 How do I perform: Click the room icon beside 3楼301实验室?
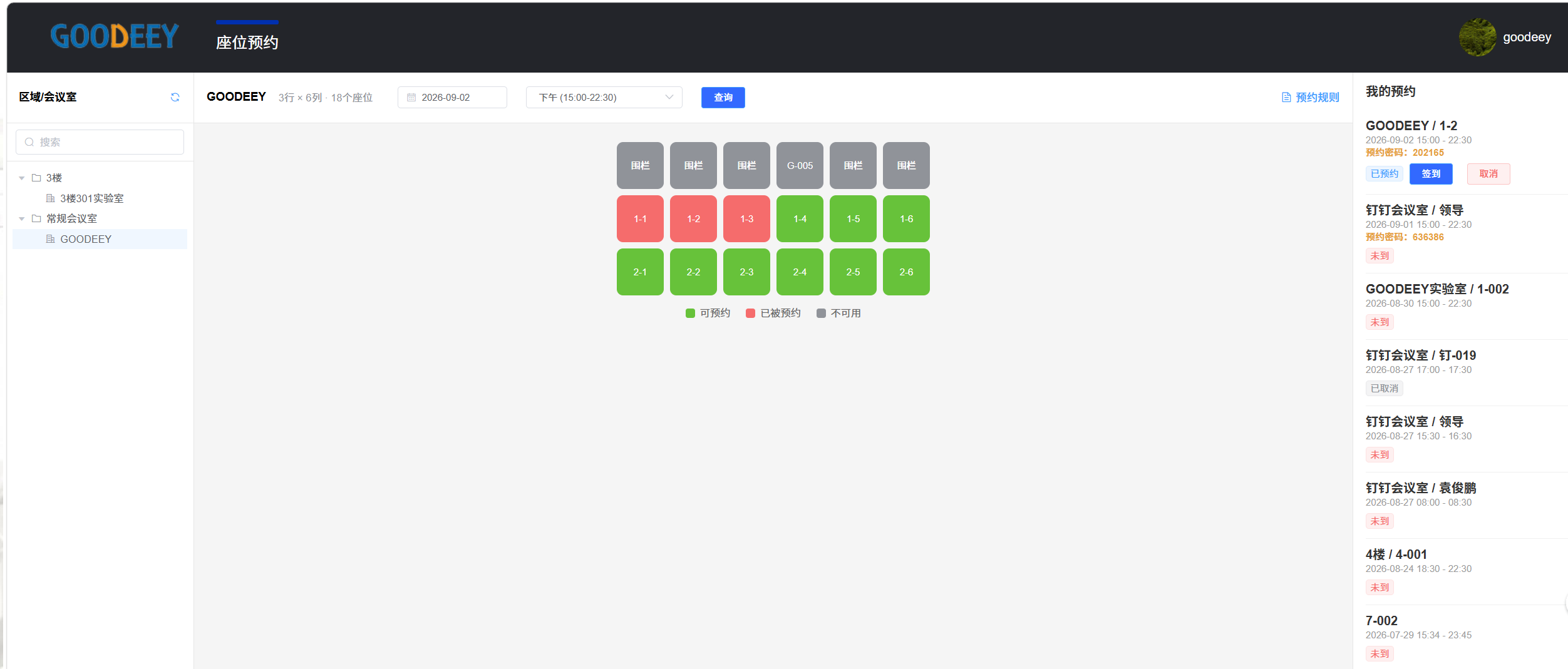click(51, 198)
